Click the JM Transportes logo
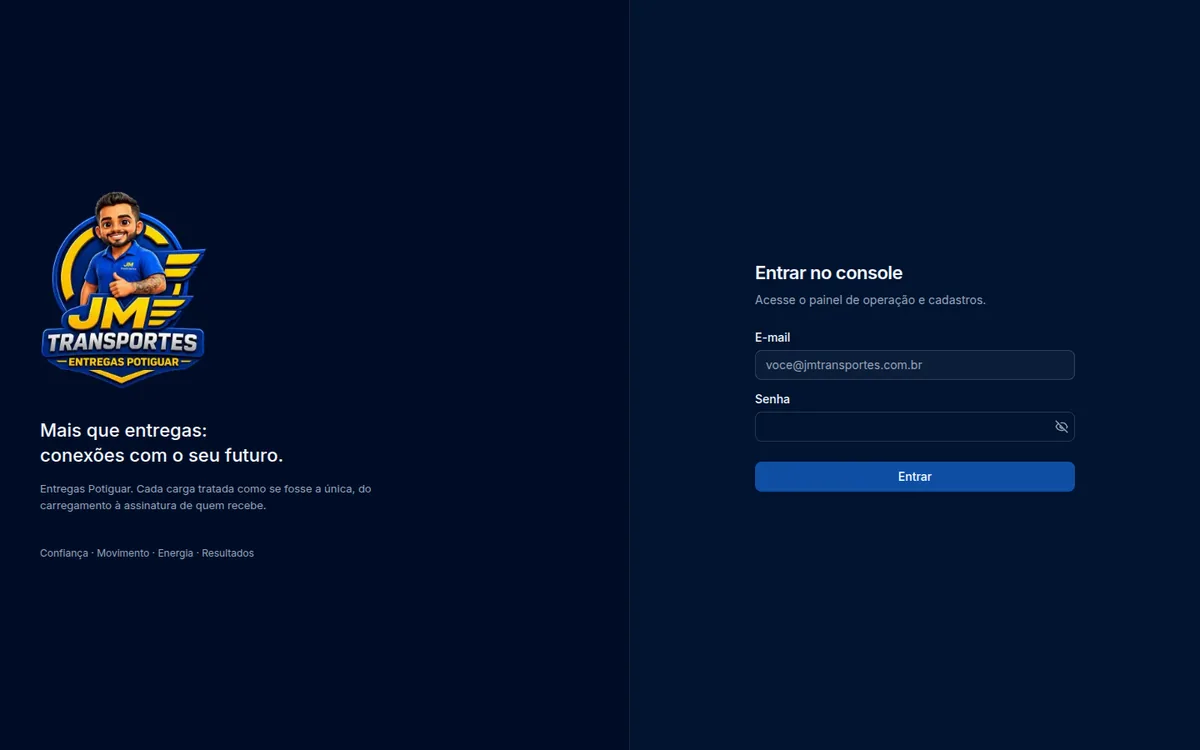1200x750 pixels. (x=123, y=288)
